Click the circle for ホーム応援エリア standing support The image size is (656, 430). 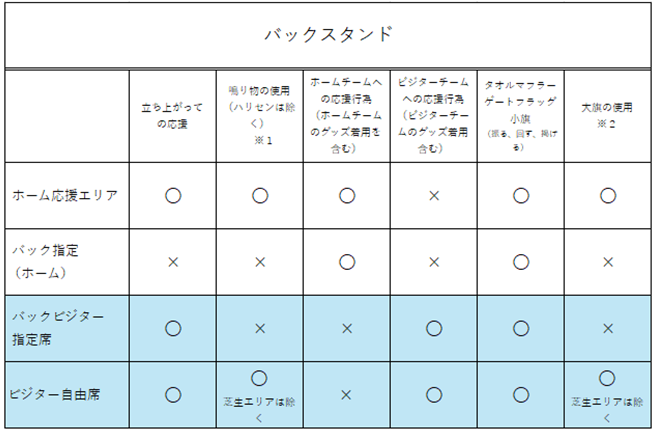pos(172,196)
